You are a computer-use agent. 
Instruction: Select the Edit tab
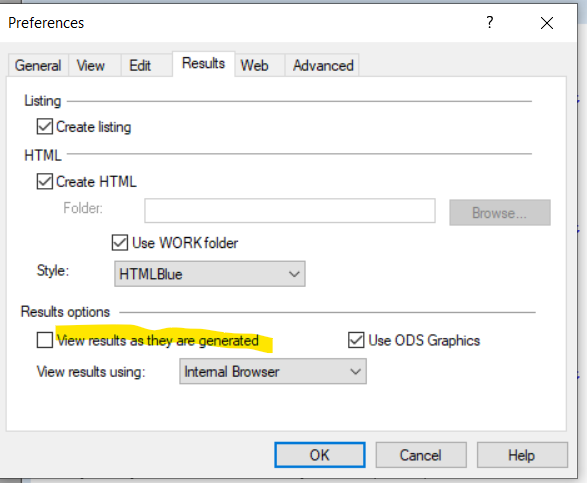coord(140,66)
